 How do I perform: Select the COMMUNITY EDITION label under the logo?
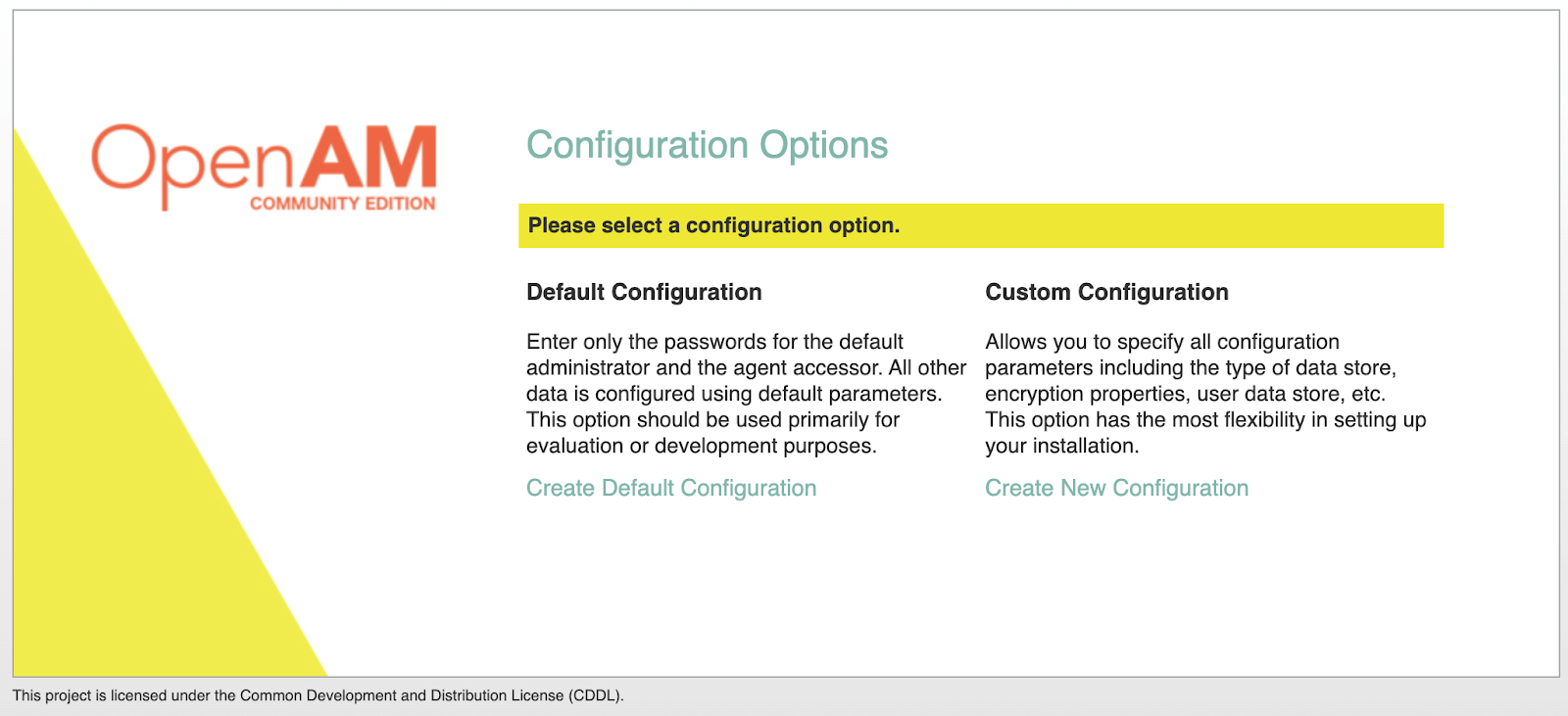pyautogui.click(x=341, y=203)
